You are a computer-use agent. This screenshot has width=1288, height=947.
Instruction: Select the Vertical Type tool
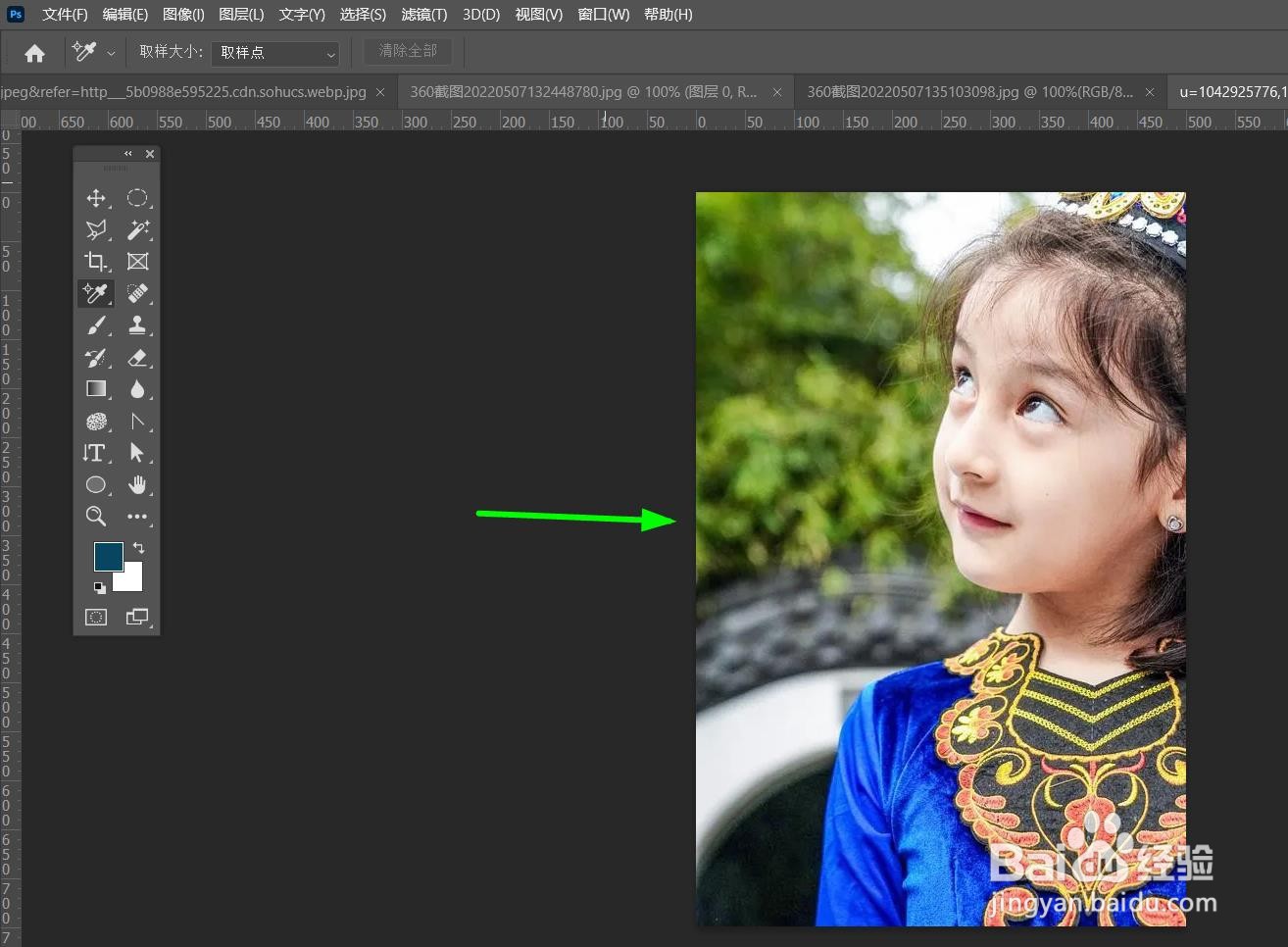point(96,453)
